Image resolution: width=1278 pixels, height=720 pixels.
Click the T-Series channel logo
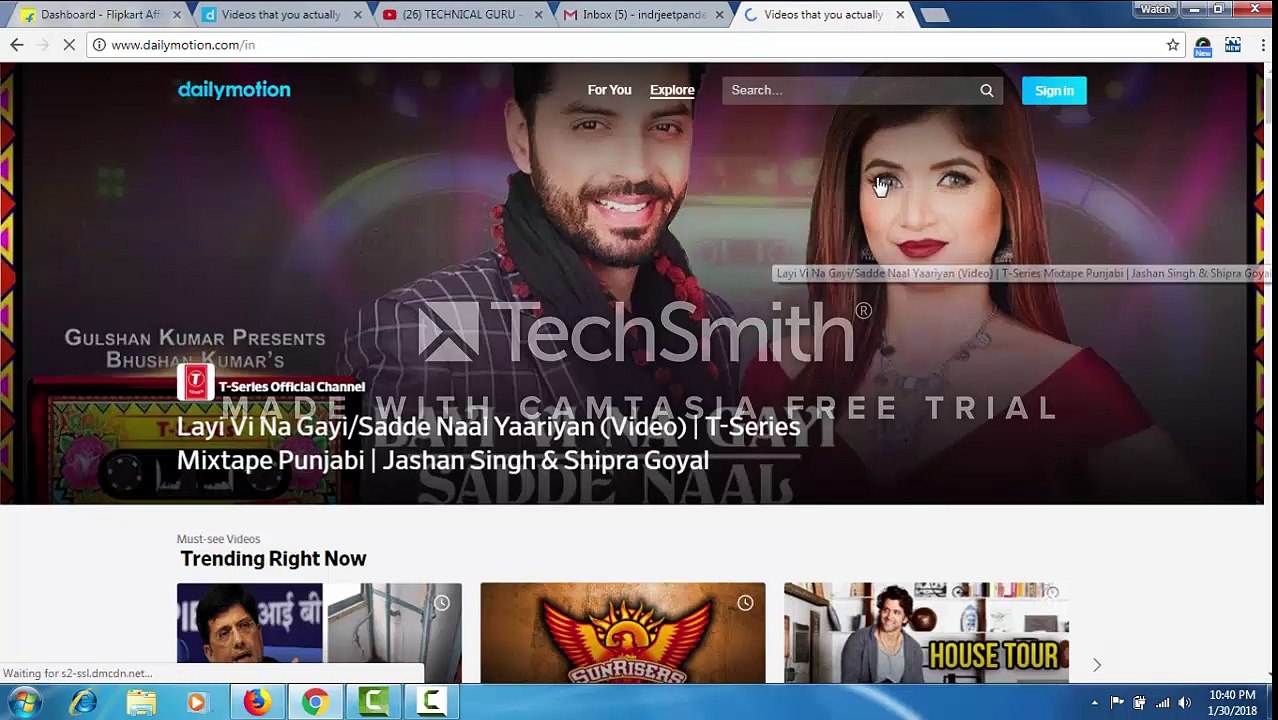195,382
